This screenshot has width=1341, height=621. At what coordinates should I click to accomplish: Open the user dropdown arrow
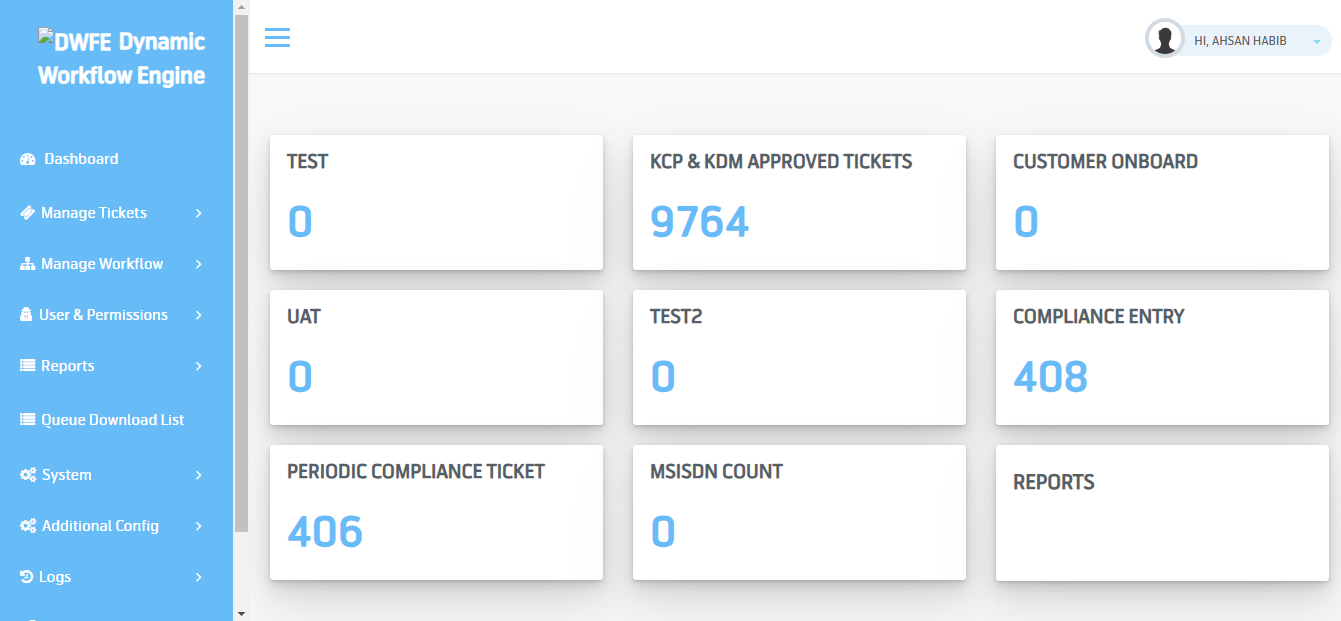coord(1316,42)
